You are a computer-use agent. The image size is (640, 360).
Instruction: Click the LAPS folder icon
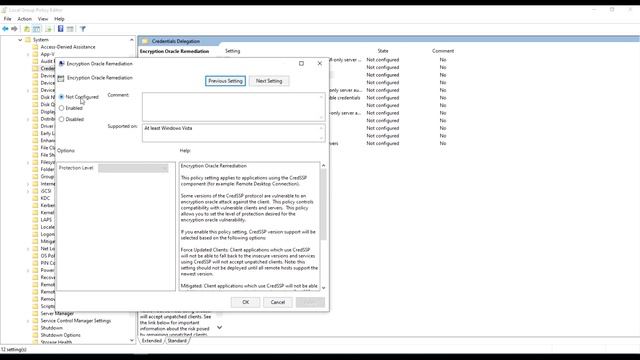tap(36, 220)
